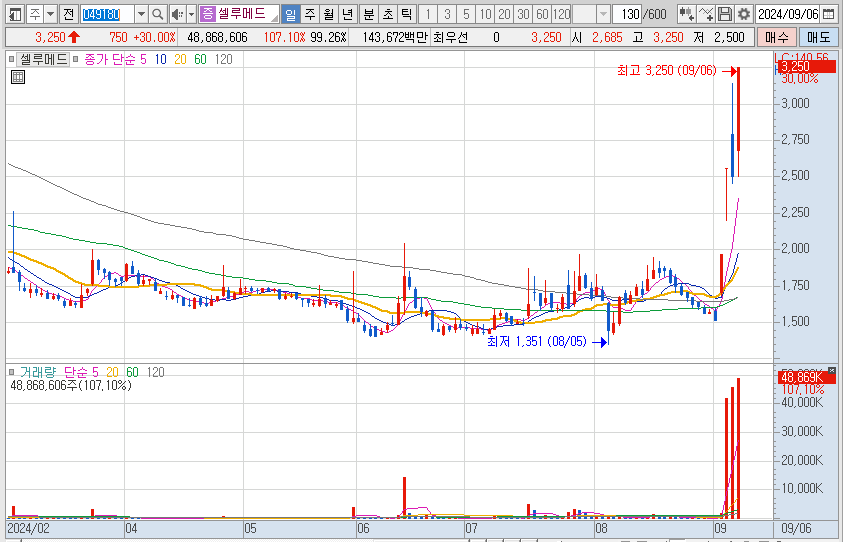The image size is (843, 542).
Task: Toggle the square beside 셀루메드 legend
Action: [x=12, y=59]
